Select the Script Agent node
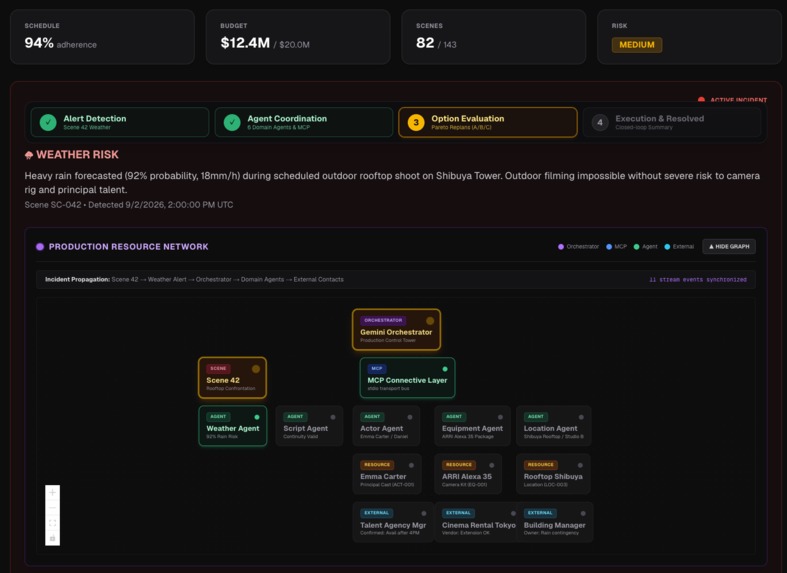Viewport: 787px width, 573px height. 309,426
